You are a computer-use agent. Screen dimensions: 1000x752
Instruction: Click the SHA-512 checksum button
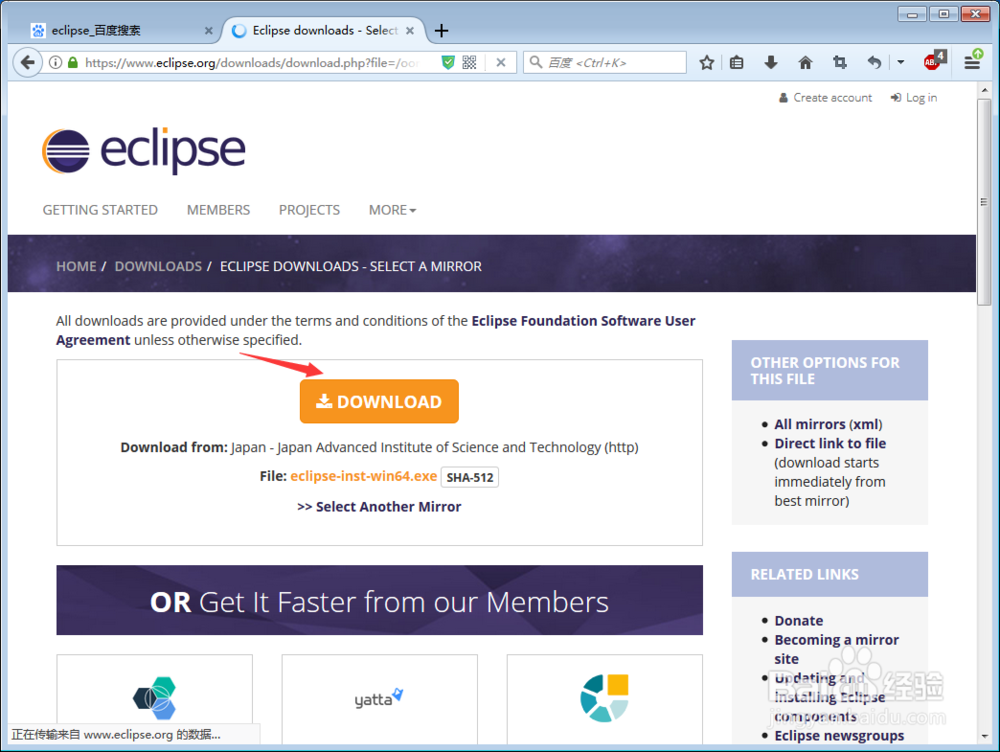(470, 477)
